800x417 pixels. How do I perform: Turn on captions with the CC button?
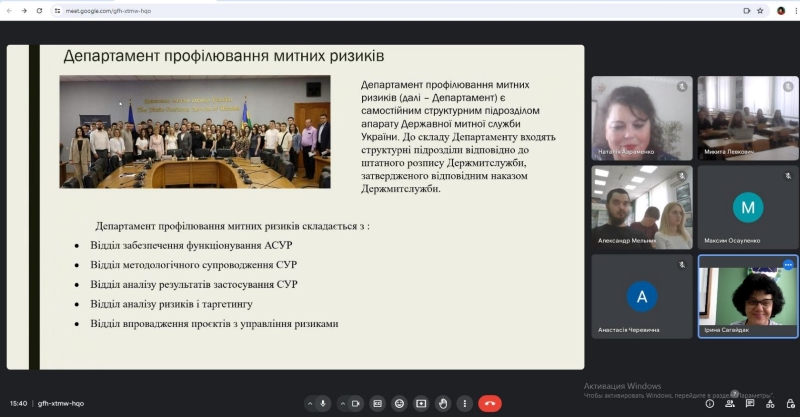(x=378, y=404)
